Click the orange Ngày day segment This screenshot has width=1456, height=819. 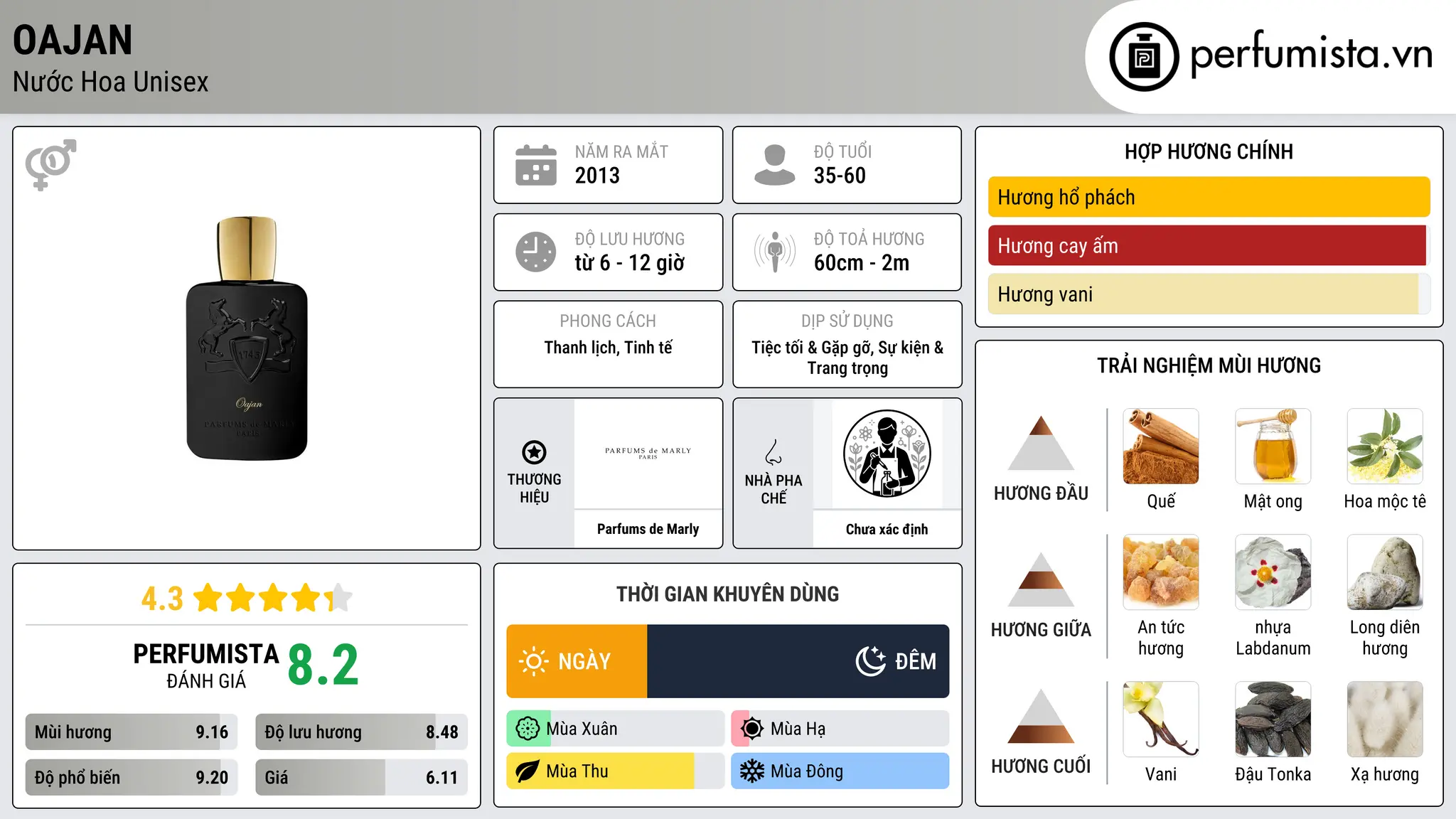click(577, 661)
